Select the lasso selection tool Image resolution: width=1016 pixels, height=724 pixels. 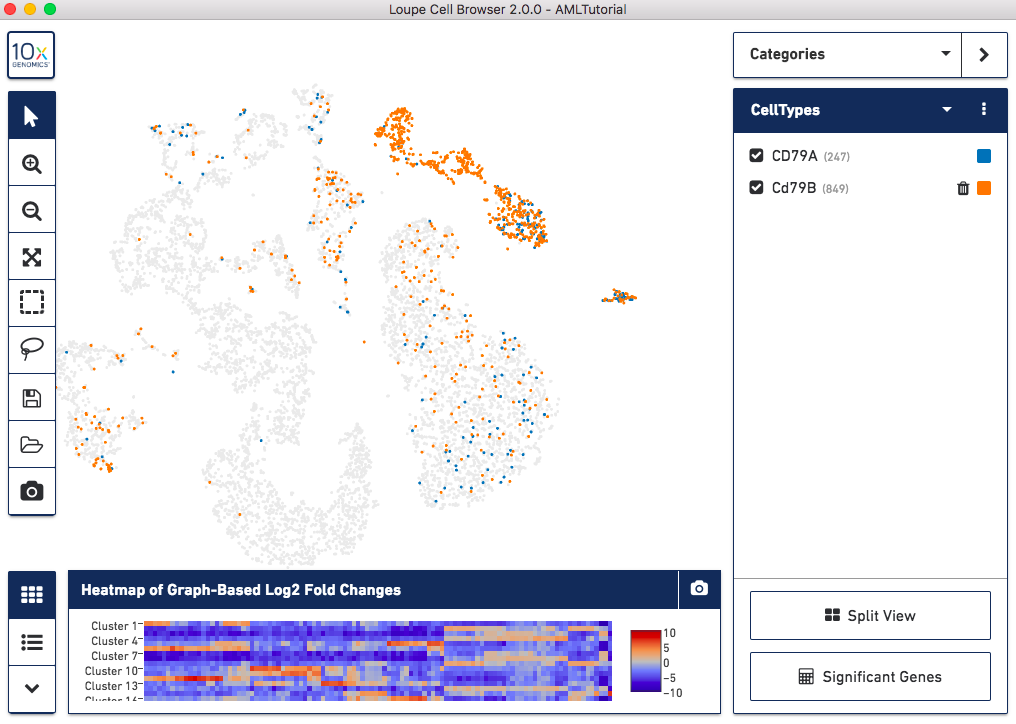[31, 349]
